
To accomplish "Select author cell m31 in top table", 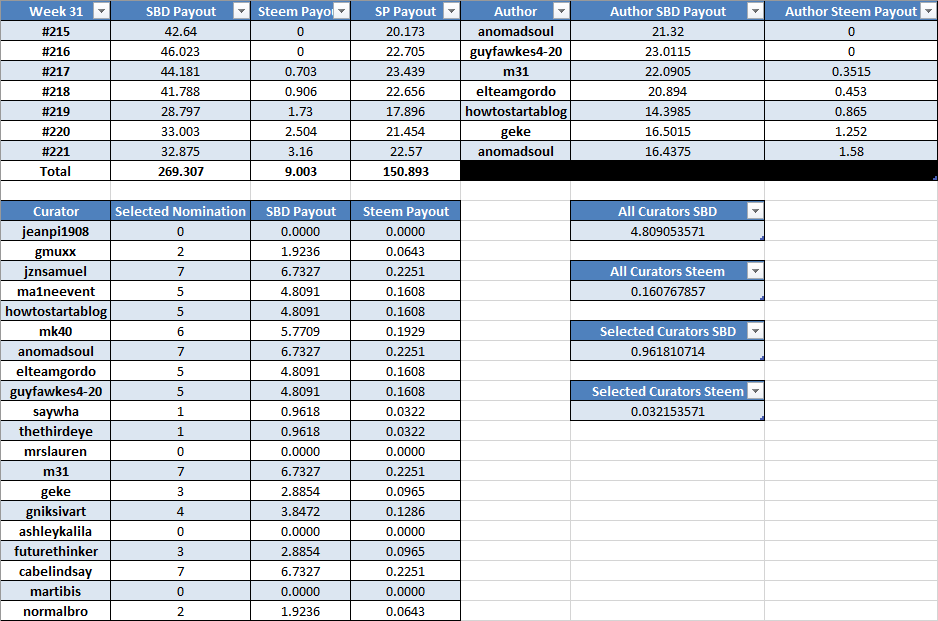I will [516, 71].
